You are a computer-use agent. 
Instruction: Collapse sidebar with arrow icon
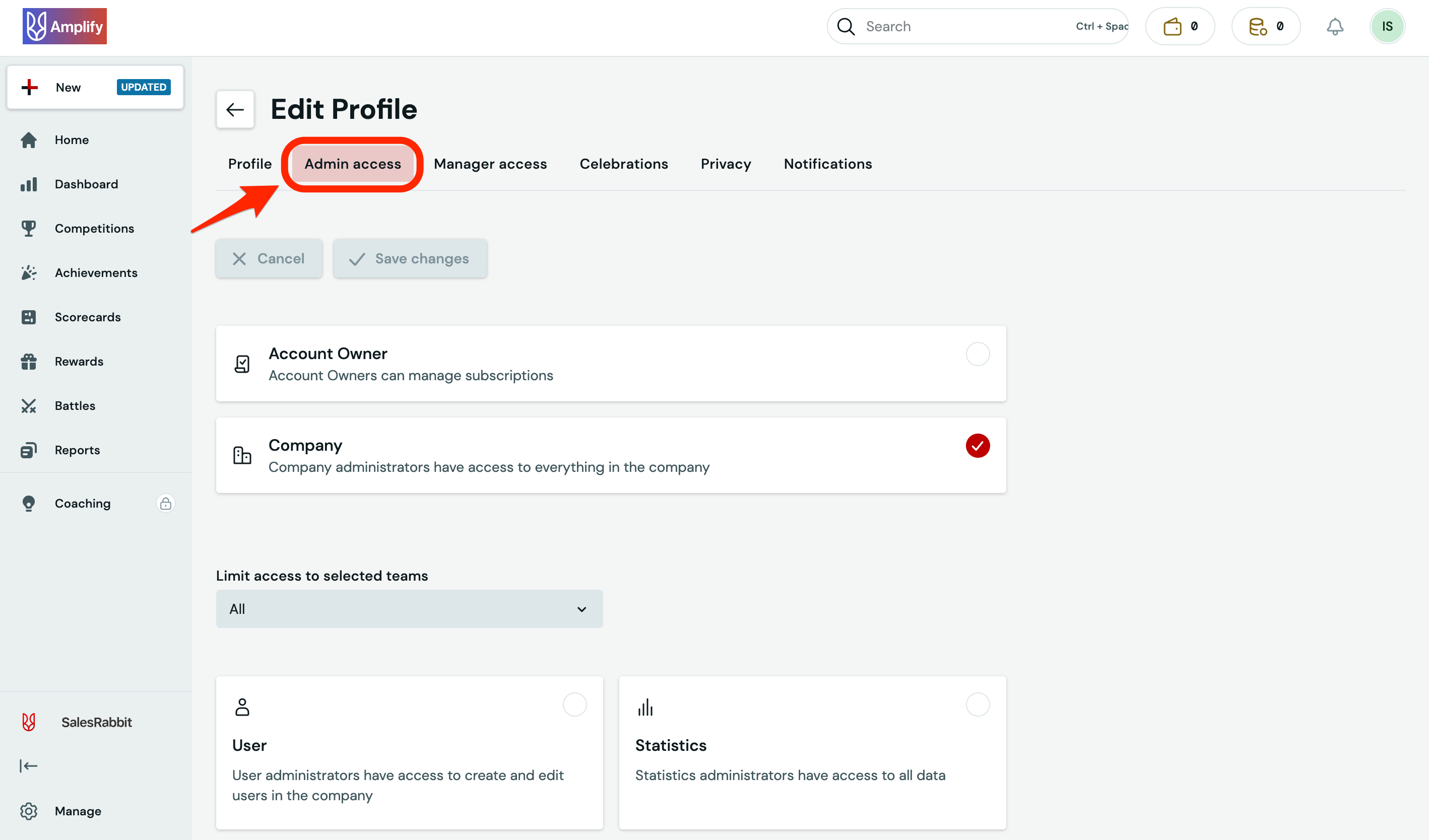point(28,766)
